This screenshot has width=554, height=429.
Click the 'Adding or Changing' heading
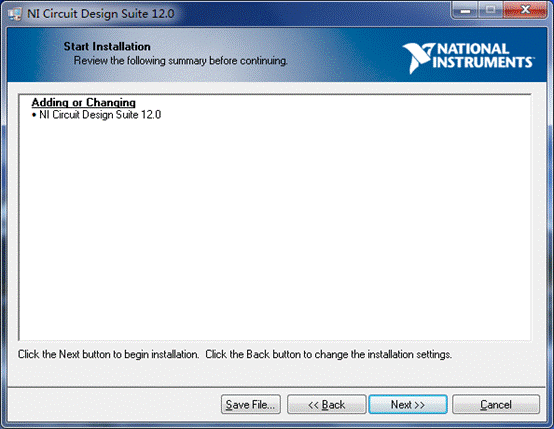pyautogui.click(x=84, y=102)
